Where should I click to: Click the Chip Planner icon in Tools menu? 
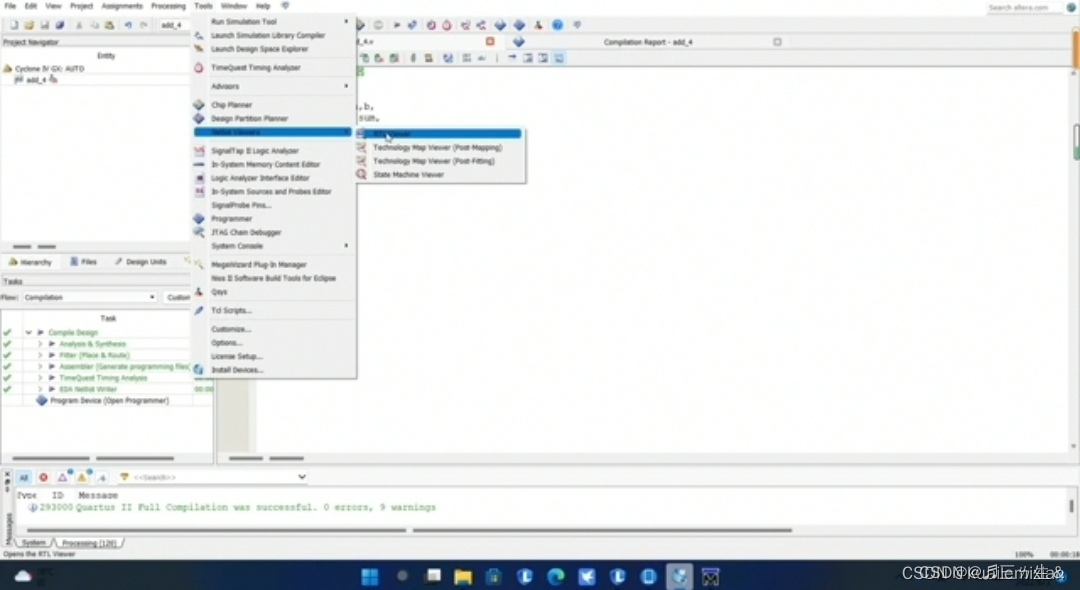198,105
